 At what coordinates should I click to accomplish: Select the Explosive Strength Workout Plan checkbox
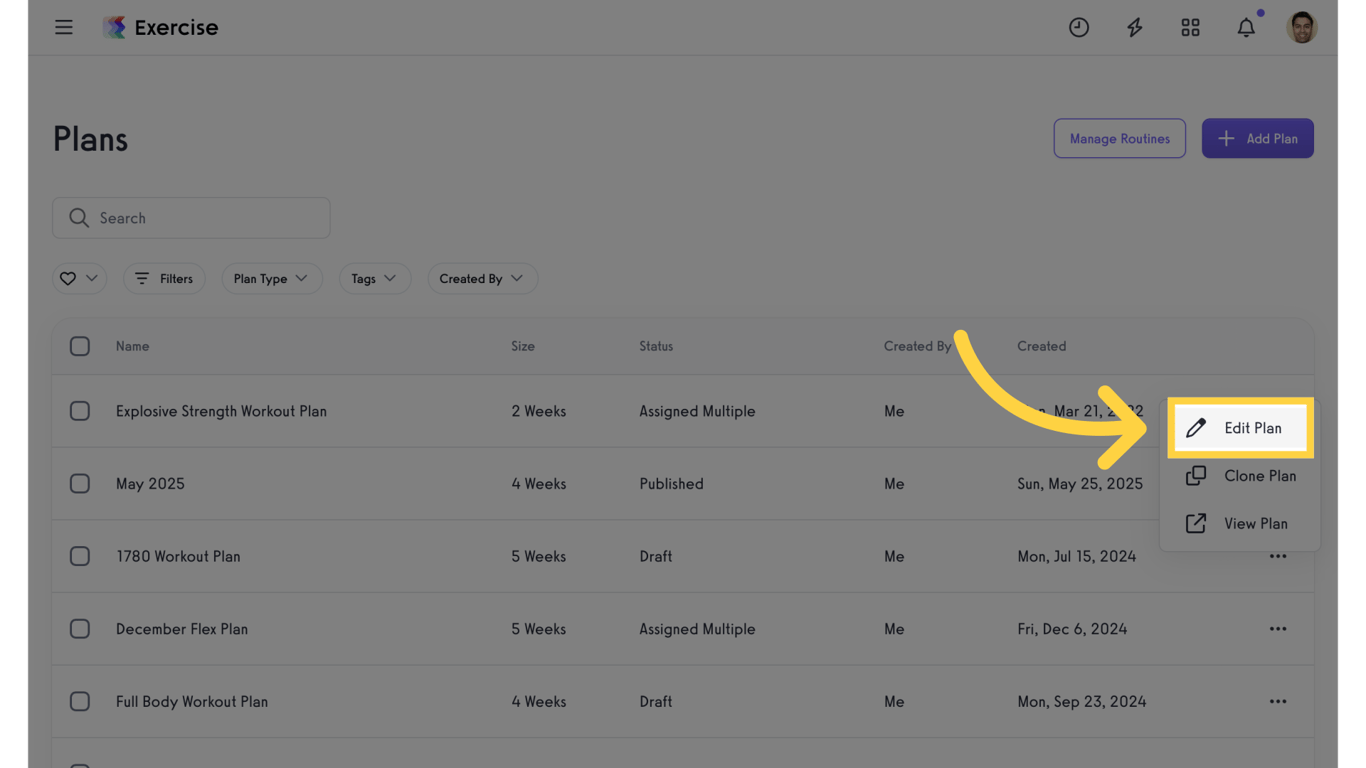click(x=80, y=411)
